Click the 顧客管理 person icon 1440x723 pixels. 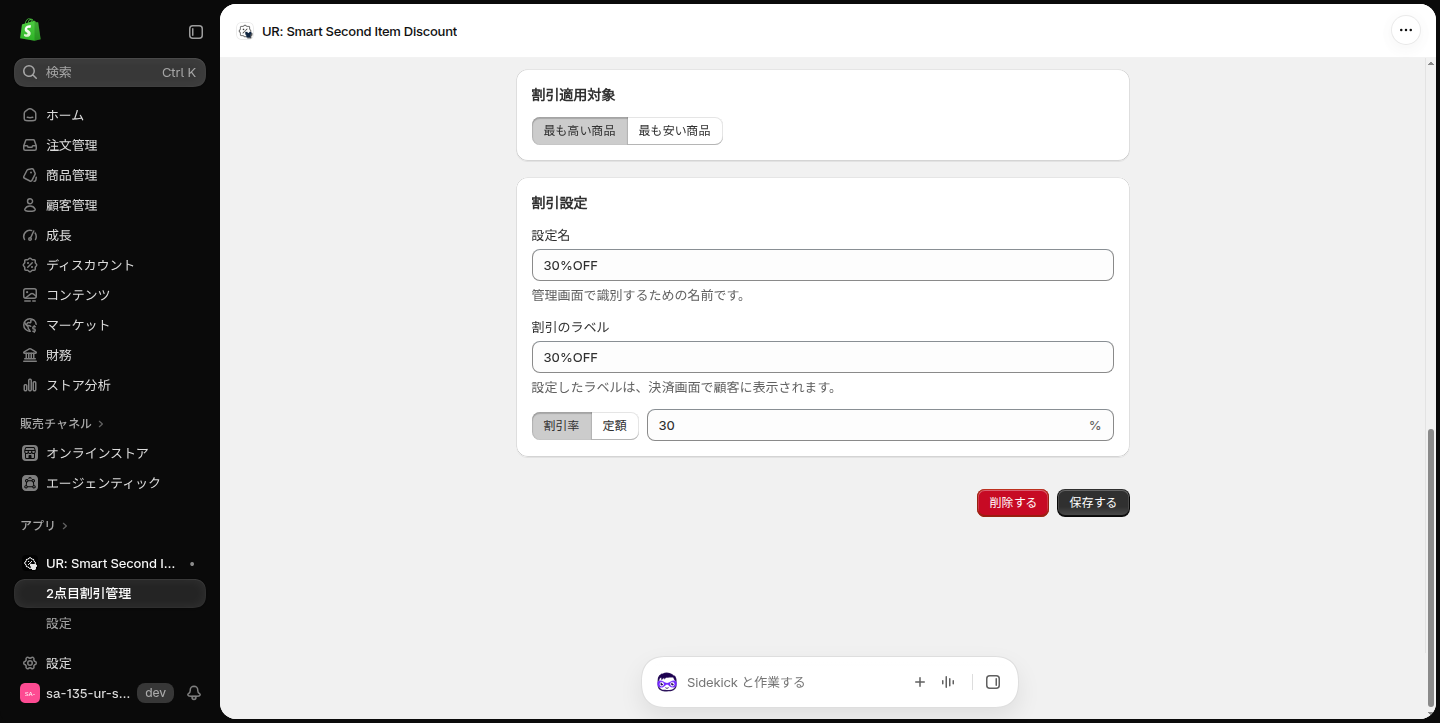click(x=30, y=205)
